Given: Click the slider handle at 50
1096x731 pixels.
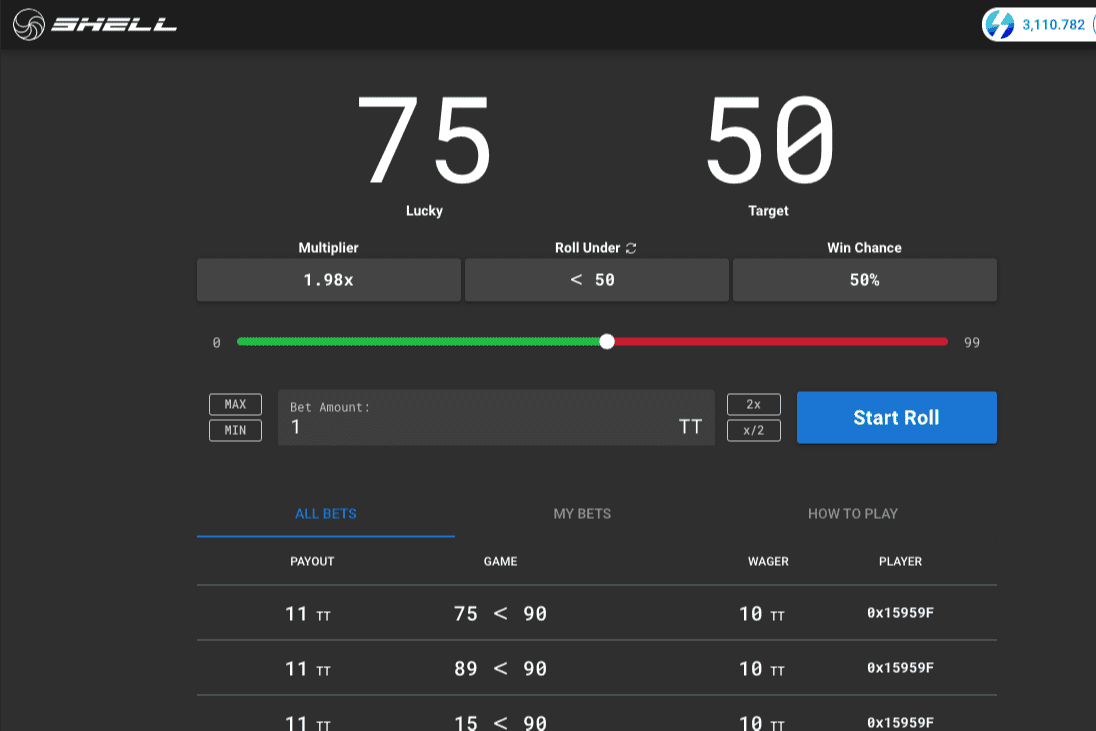Looking at the screenshot, I should (607, 342).
